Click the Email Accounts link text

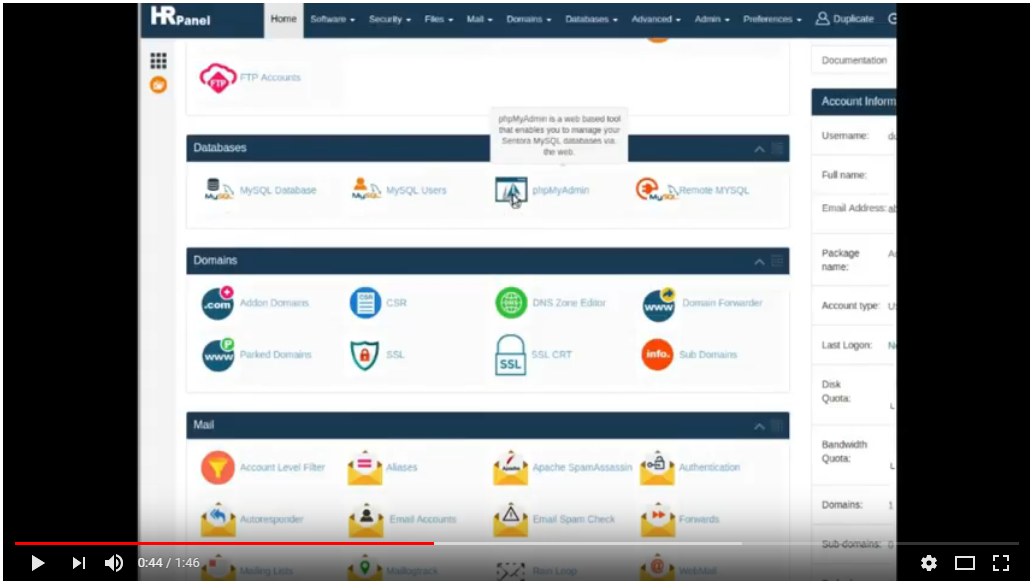pyautogui.click(x=423, y=519)
